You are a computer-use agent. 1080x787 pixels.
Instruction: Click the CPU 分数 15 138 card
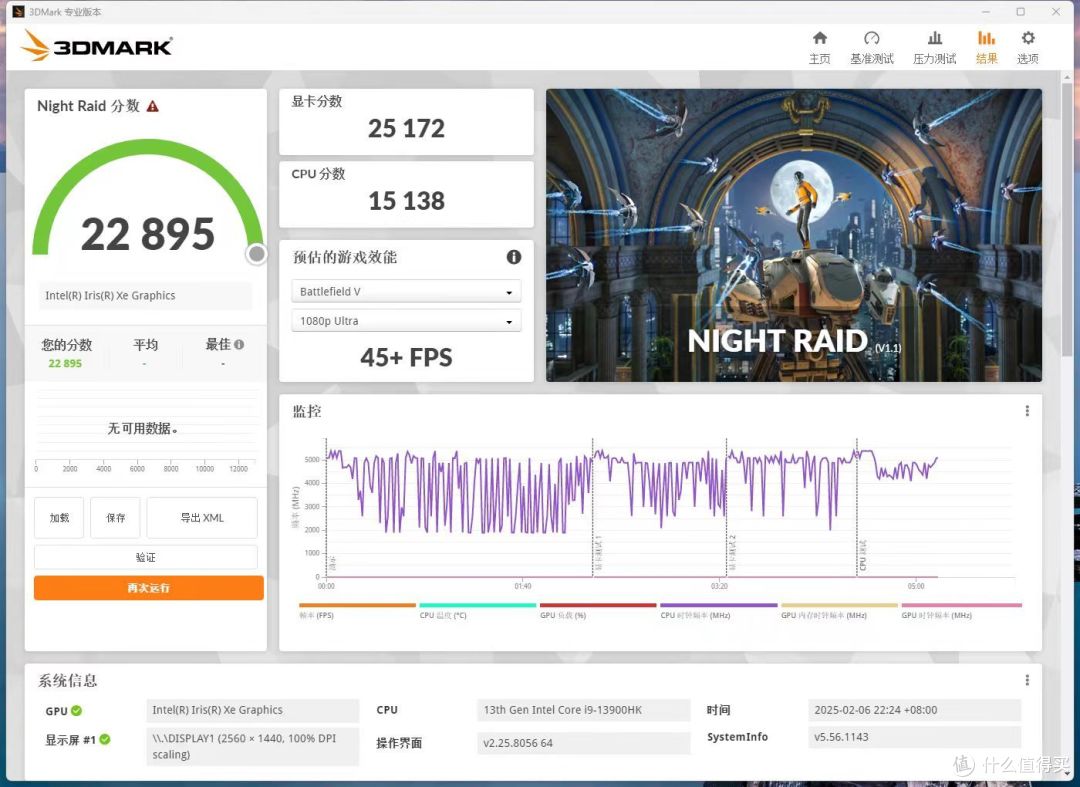406,194
